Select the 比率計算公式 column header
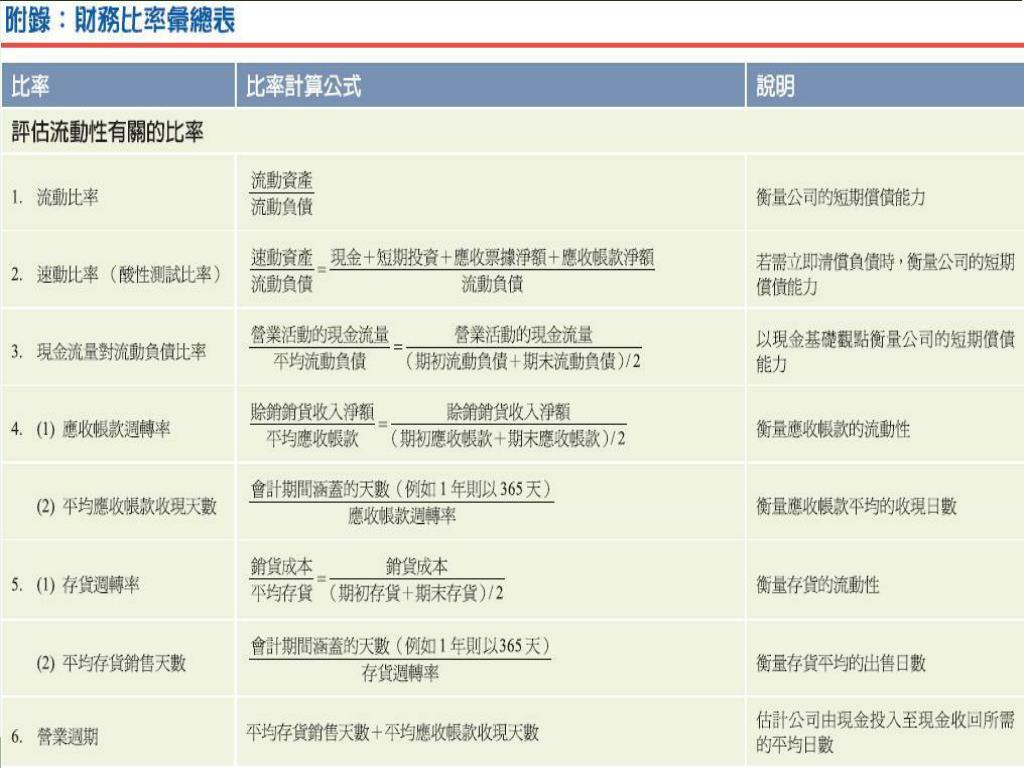This screenshot has height=768, width=1024. (x=490, y=86)
